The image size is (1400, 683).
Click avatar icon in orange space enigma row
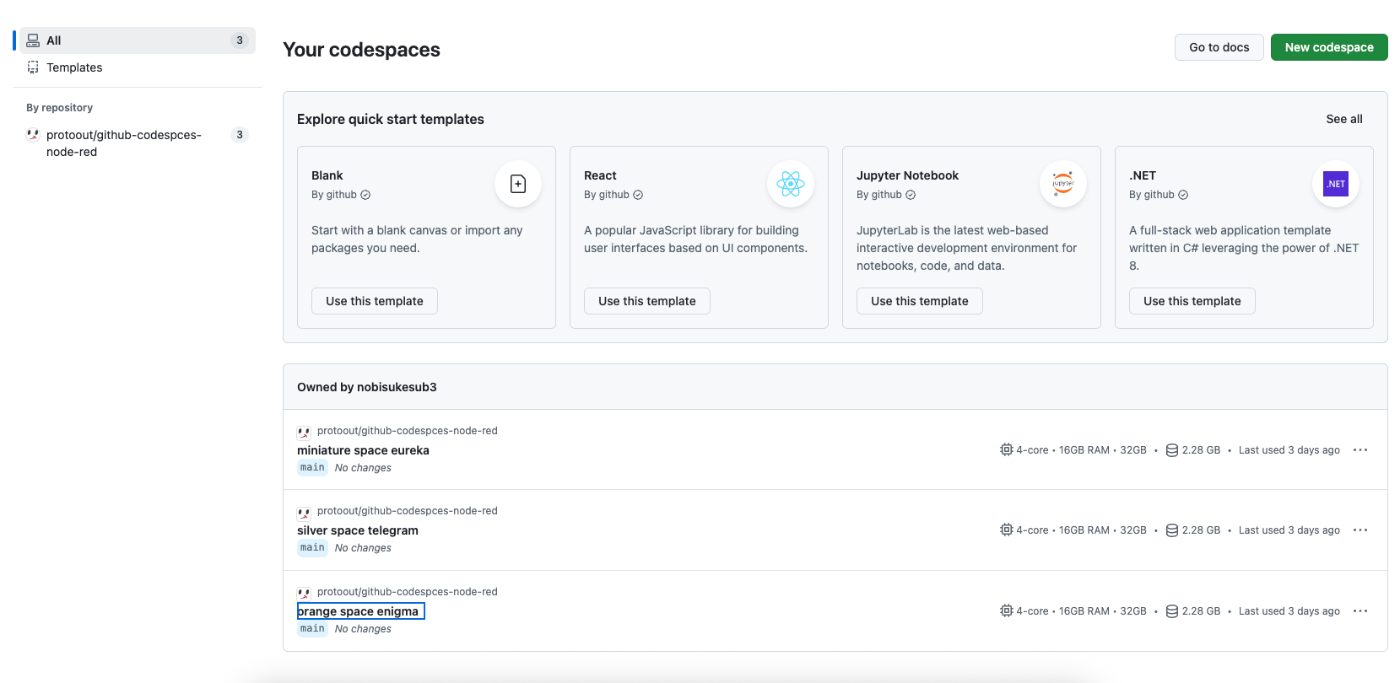pos(304,593)
